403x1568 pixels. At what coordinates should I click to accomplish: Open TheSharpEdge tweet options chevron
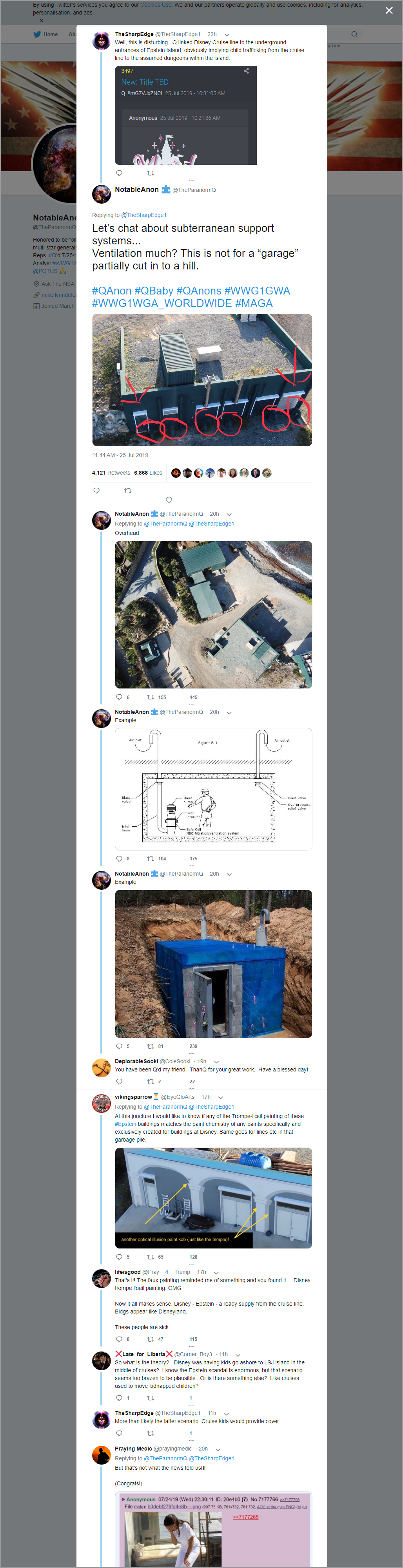click(x=227, y=35)
